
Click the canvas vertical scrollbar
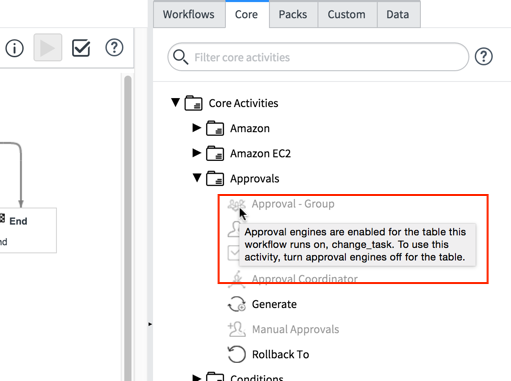127,228
